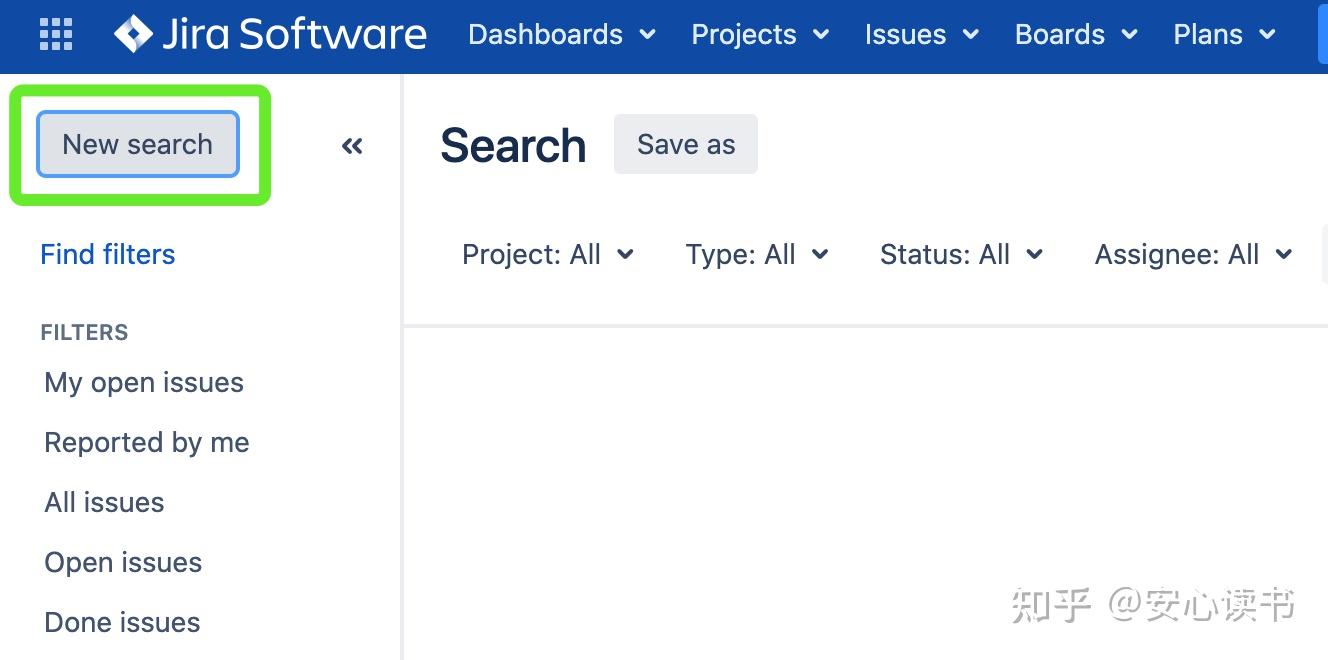Collapse the filters sidebar with double chevron
1328x660 pixels.
(352, 146)
